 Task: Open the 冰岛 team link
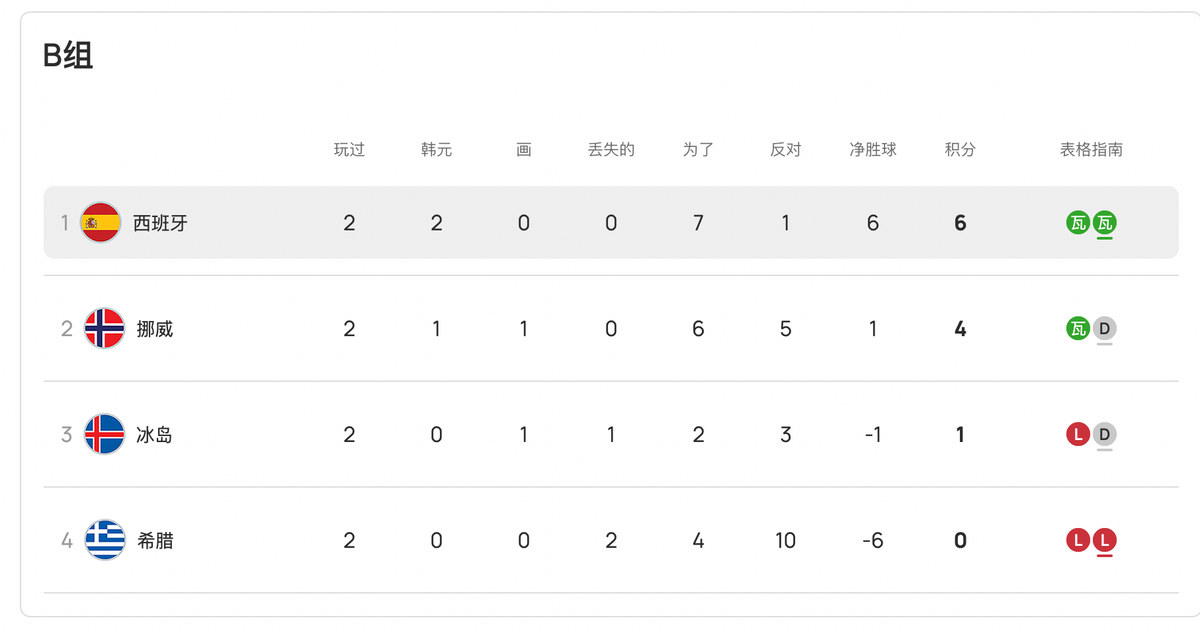coord(154,434)
